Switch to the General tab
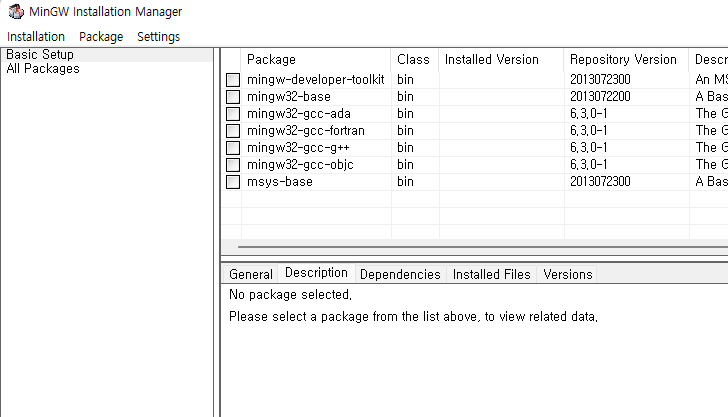This screenshot has width=728, height=417. click(x=251, y=274)
